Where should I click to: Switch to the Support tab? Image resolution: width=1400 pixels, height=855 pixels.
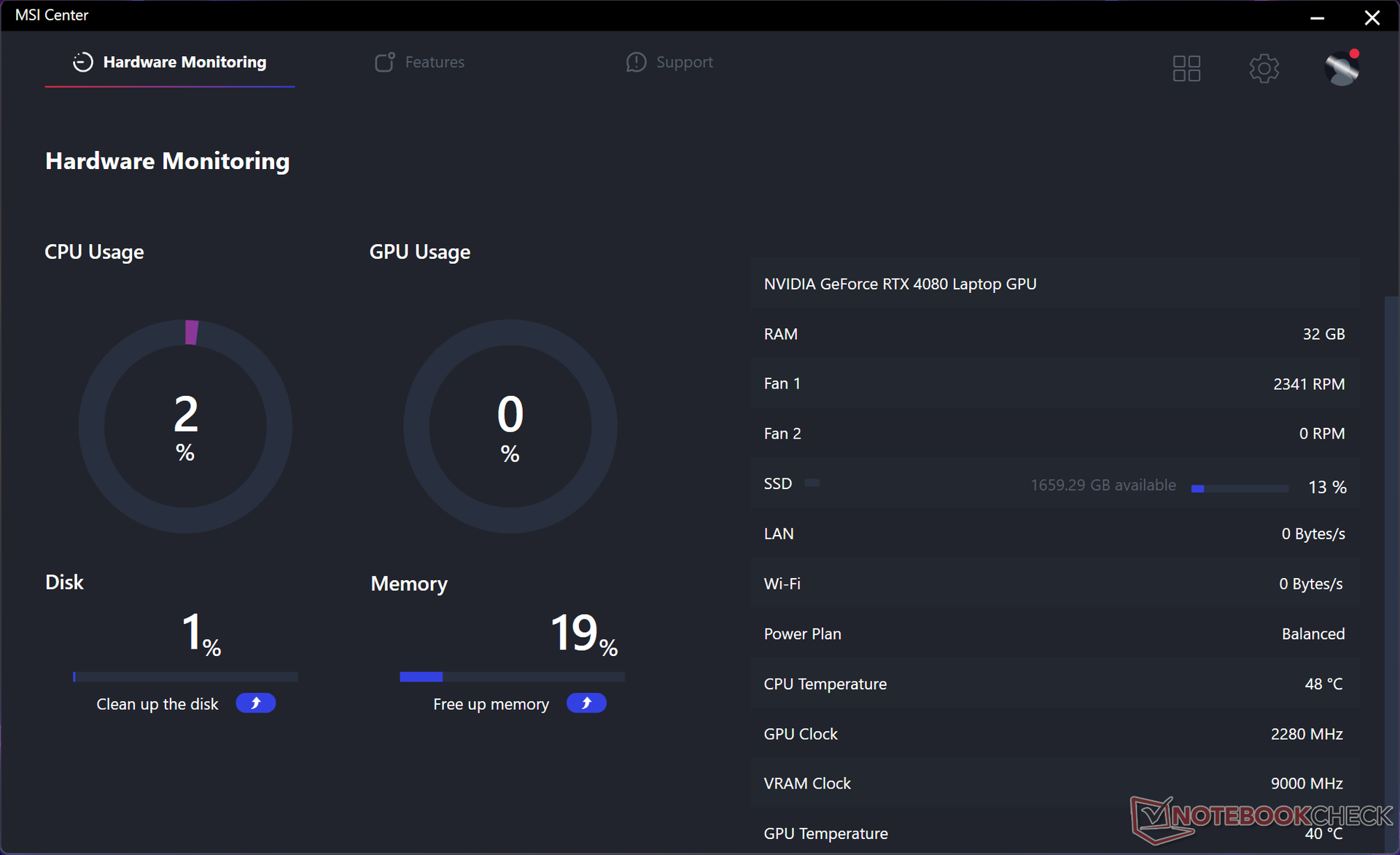coord(684,62)
